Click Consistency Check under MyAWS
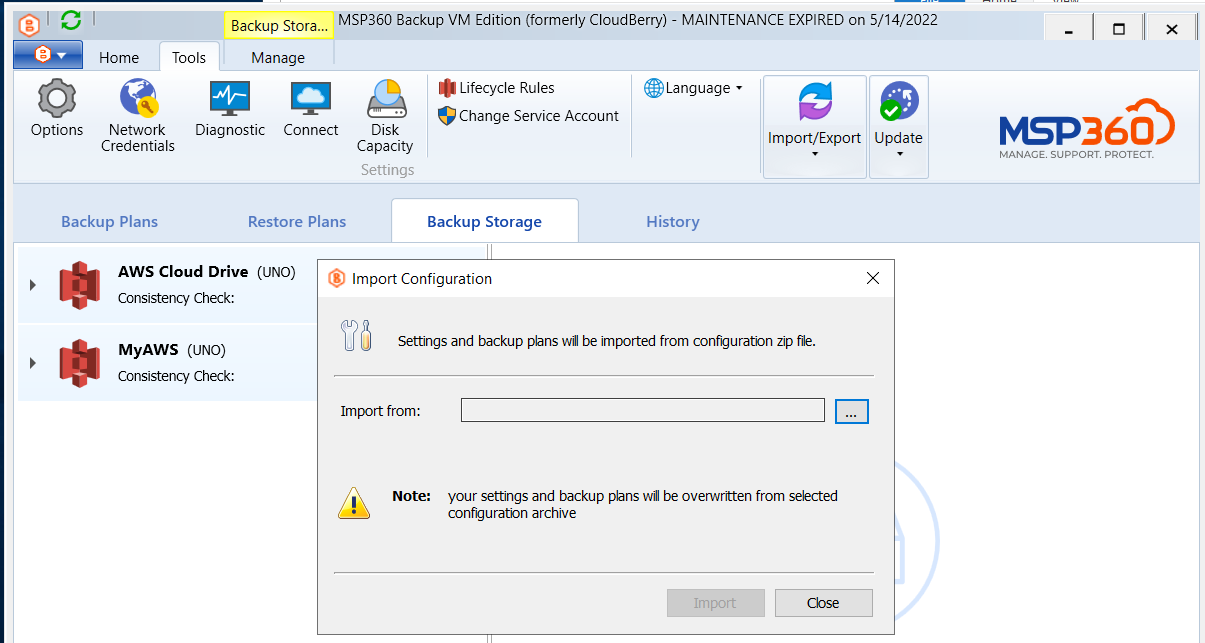This screenshot has width=1205, height=643. (x=176, y=376)
